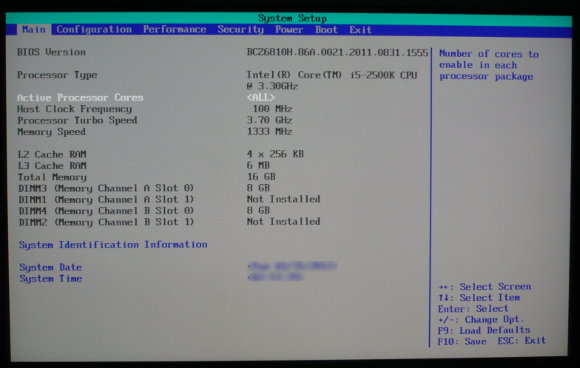Click the BIOS Version label
The width and height of the screenshot is (580, 368).
pos(51,52)
